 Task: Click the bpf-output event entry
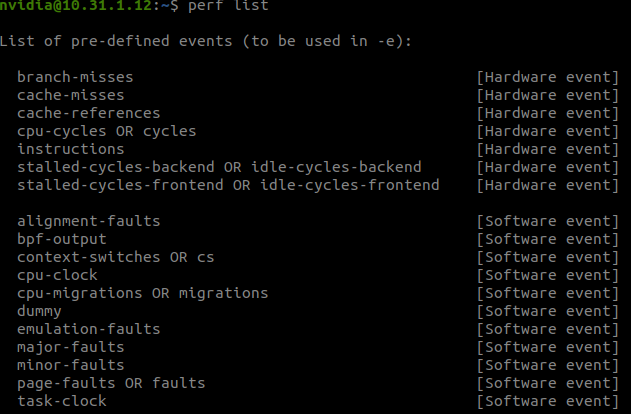pos(62,239)
